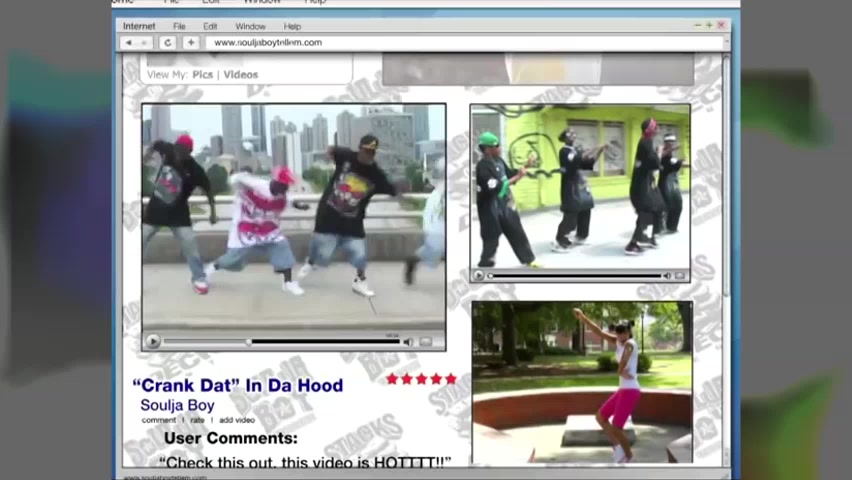This screenshot has height=480, width=852.
Task: Click the plus button beside reload
Action: (191, 42)
